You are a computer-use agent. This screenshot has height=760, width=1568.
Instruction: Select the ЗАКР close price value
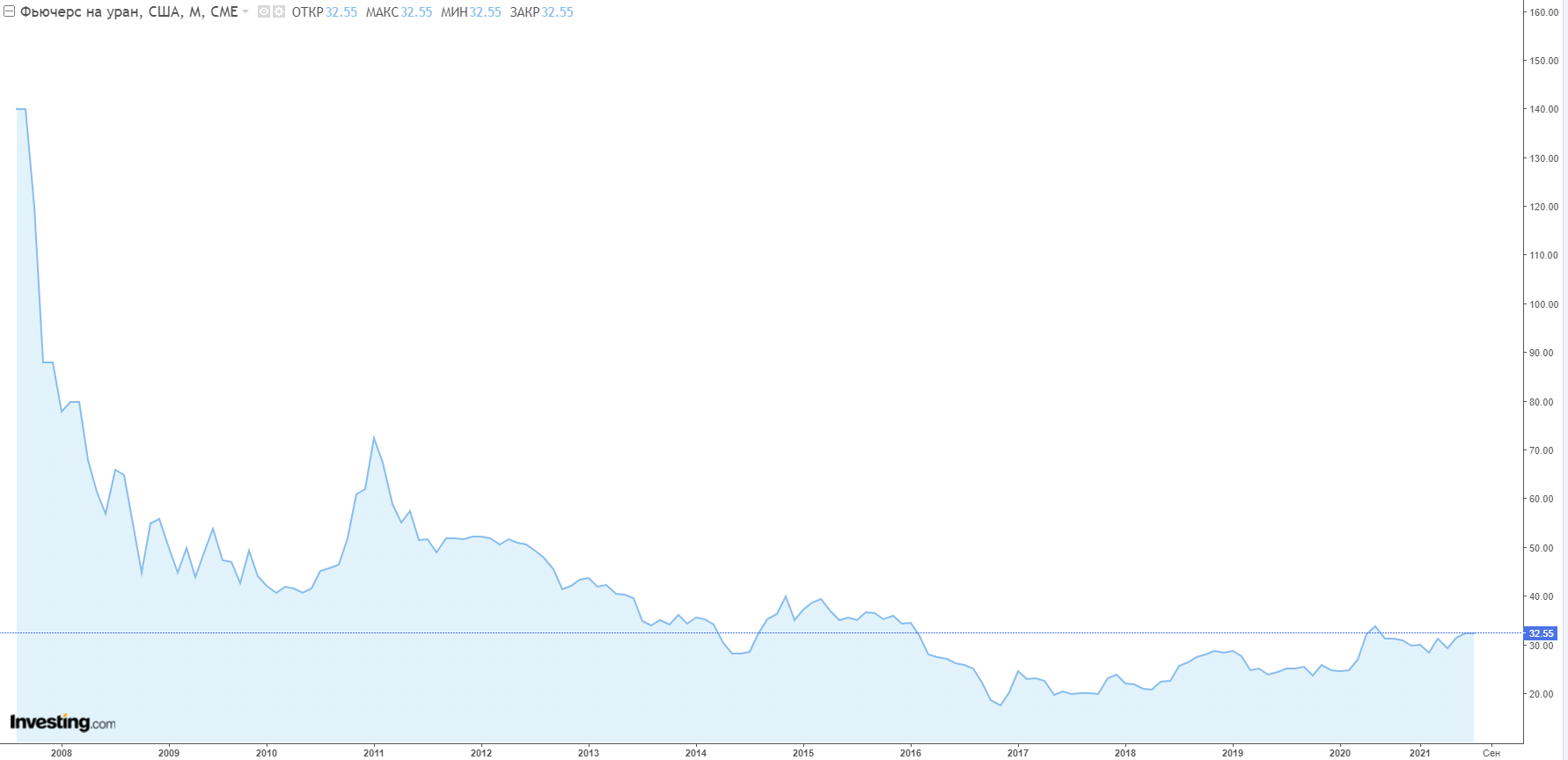pos(557,12)
